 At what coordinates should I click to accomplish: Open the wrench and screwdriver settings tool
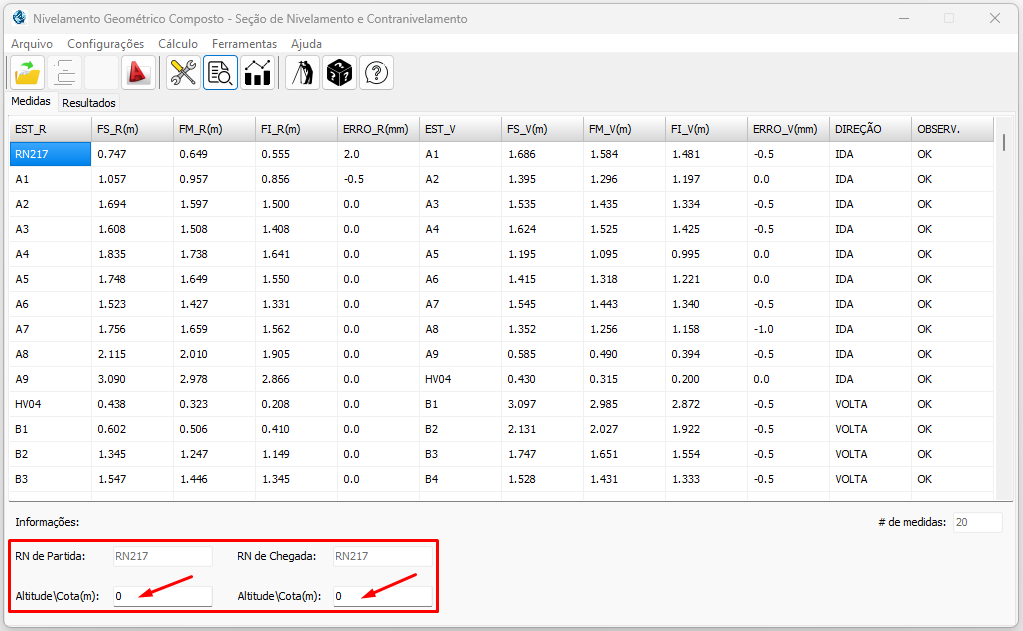pyautogui.click(x=183, y=73)
